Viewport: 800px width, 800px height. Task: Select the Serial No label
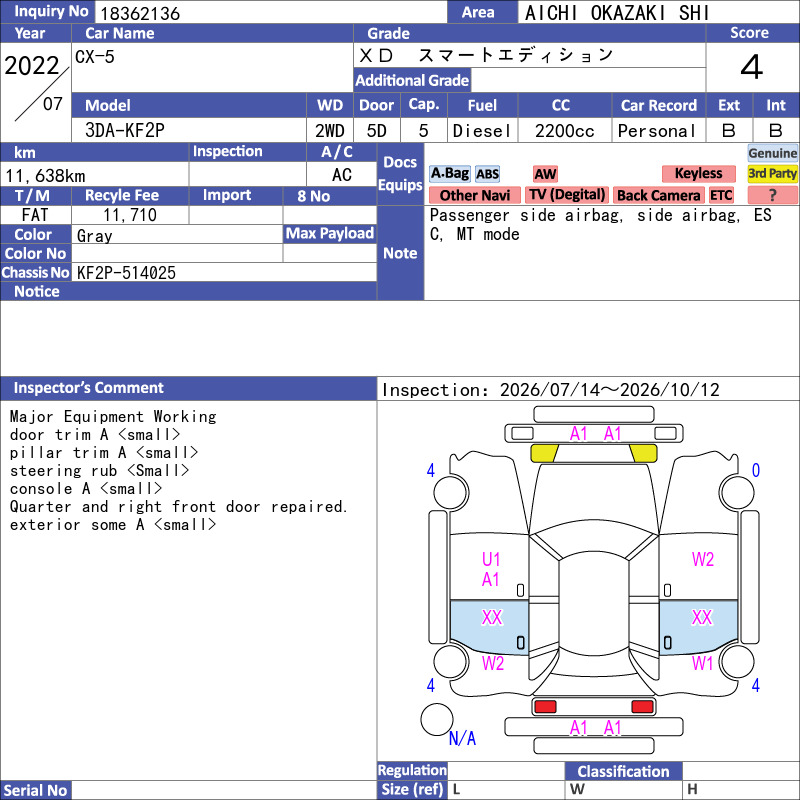coord(35,790)
